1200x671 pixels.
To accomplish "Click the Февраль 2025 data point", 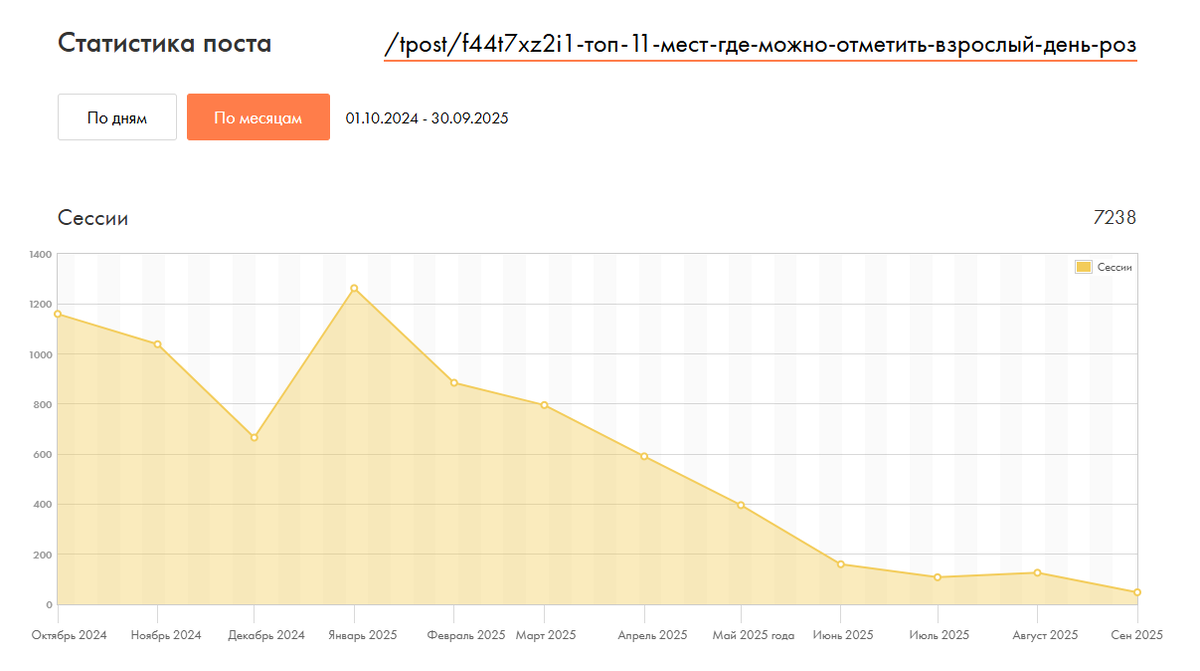I will point(454,382).
